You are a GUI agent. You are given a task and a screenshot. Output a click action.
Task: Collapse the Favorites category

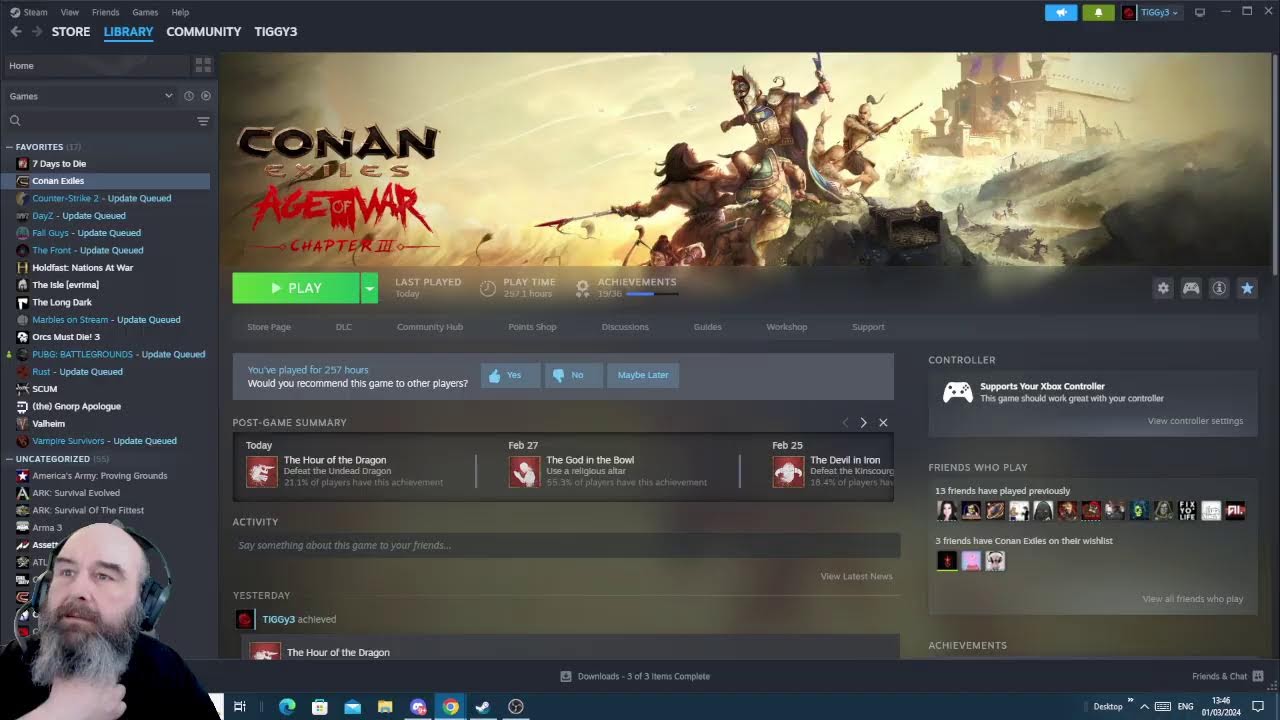click(x=10, y=147)
